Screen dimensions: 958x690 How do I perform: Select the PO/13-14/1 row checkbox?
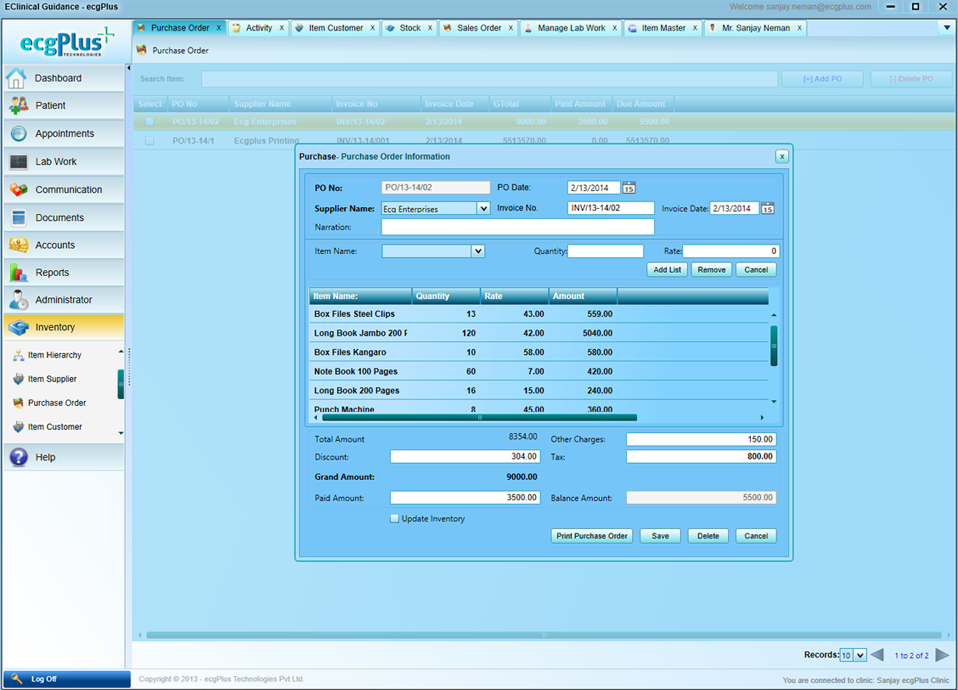click(149, 141)
